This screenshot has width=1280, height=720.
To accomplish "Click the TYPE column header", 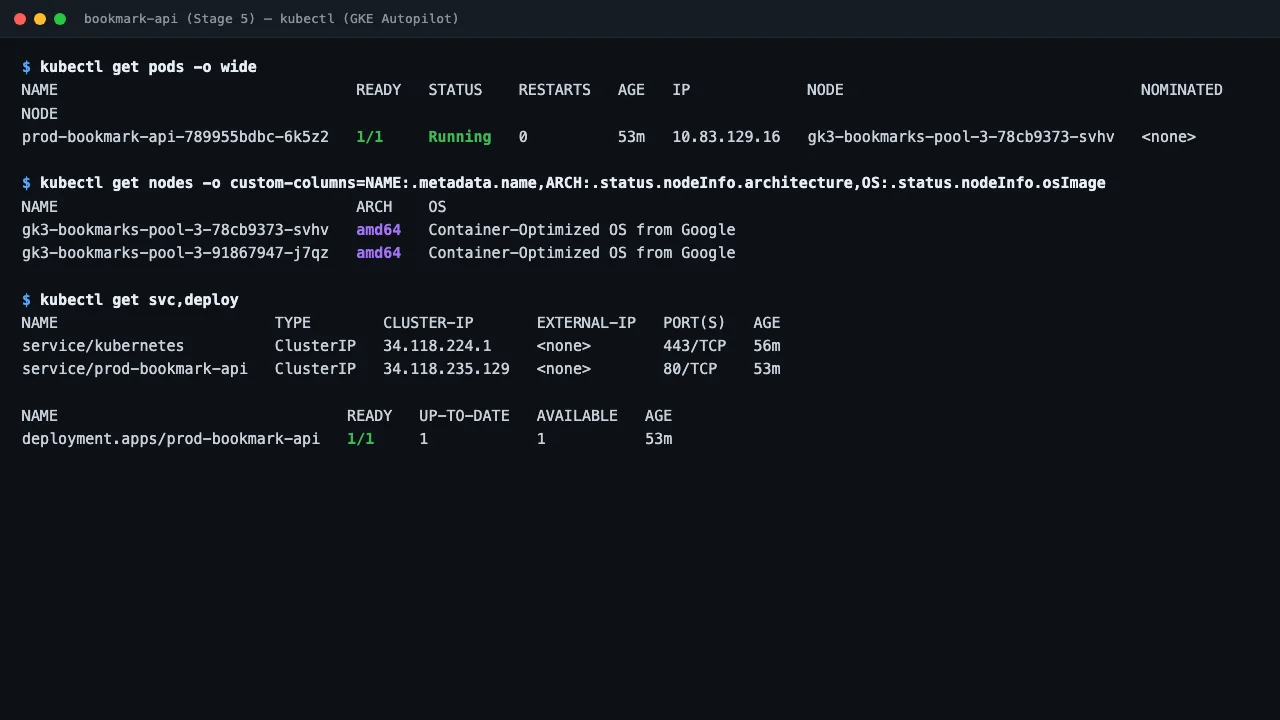I will (x=293, y=323).
